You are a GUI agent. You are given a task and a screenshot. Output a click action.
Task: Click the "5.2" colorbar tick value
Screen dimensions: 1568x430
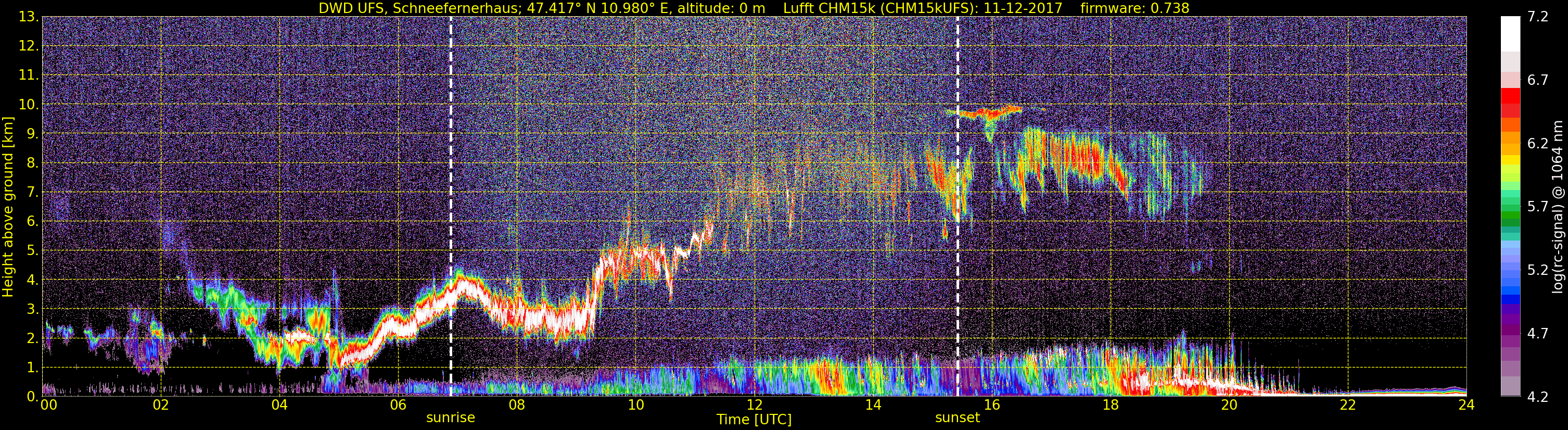click(x=1538, y=270)
